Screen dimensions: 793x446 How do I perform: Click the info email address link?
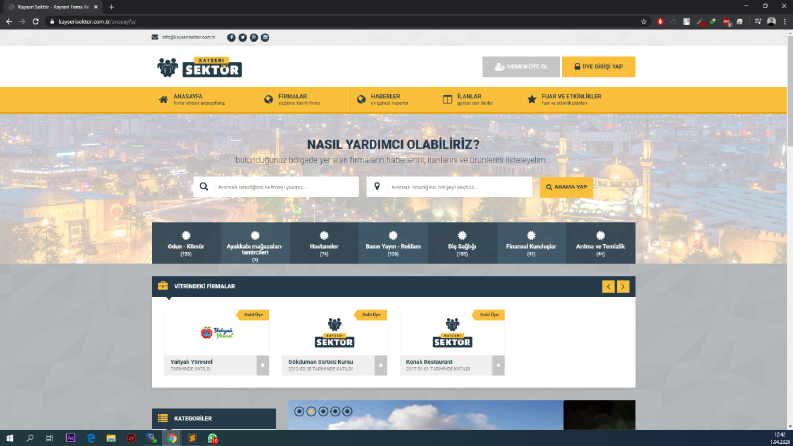[188, 37]
